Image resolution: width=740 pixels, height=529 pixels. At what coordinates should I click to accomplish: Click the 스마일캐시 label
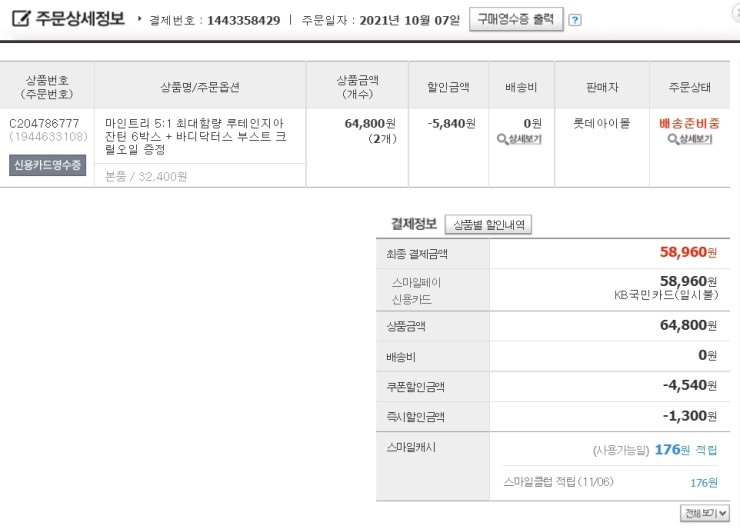pyautogui.click(x=411, y=447)
